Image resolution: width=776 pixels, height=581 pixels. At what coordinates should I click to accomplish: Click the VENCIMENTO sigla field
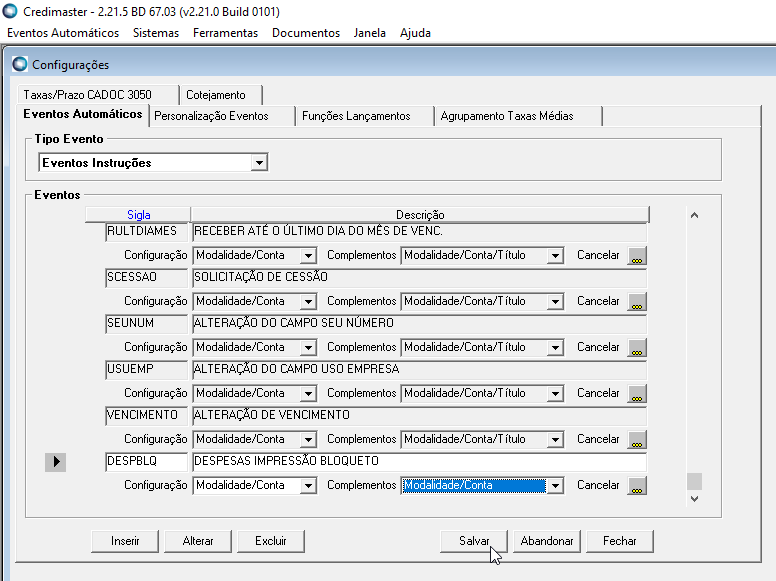pyautogui.click(x=146, y=415)
